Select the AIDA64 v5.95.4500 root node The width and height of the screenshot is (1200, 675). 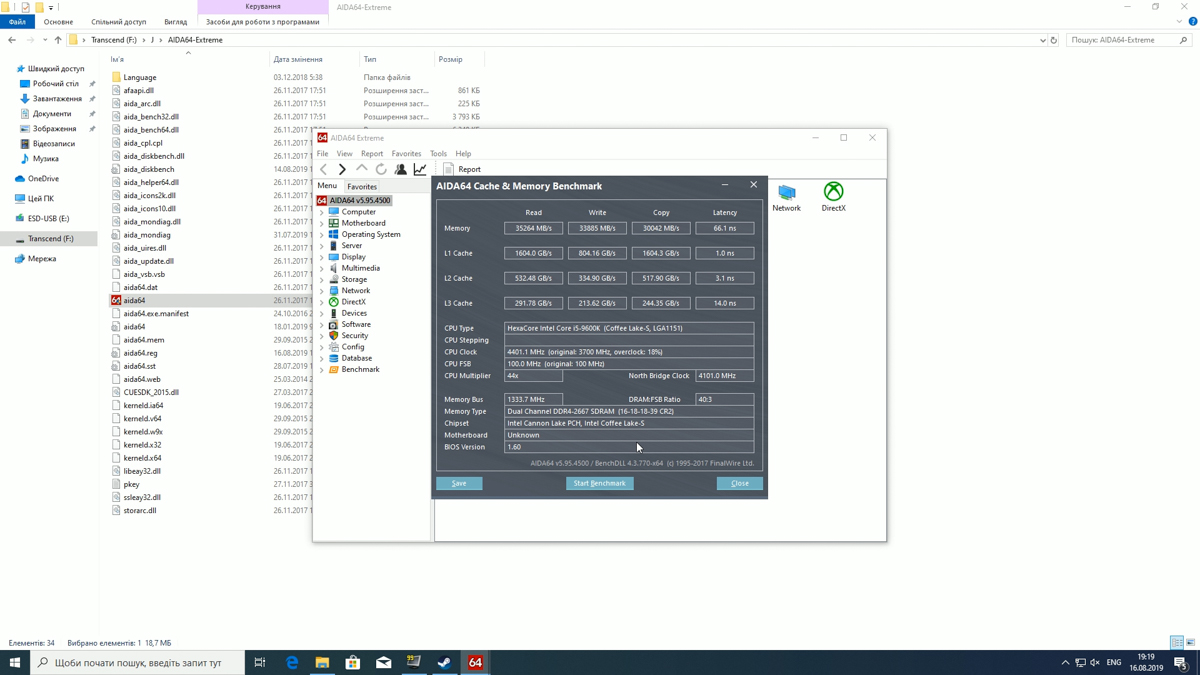click(x=360, y=200)
